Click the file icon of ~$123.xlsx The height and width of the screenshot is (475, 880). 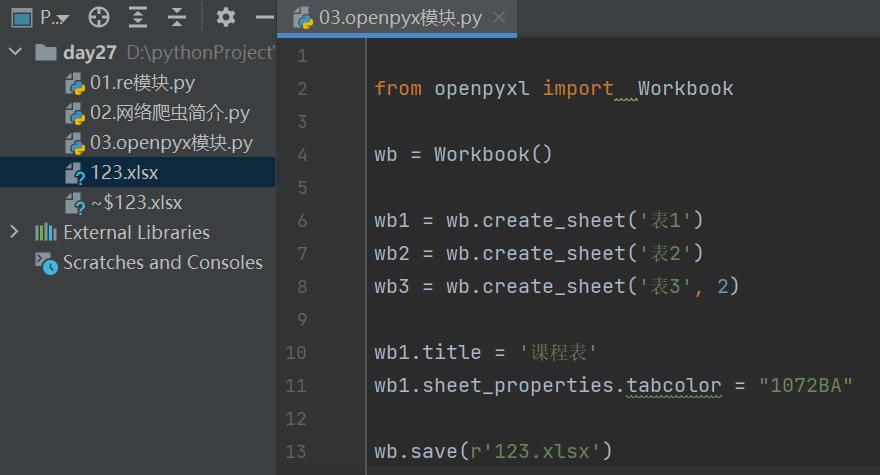pos(75,203)
